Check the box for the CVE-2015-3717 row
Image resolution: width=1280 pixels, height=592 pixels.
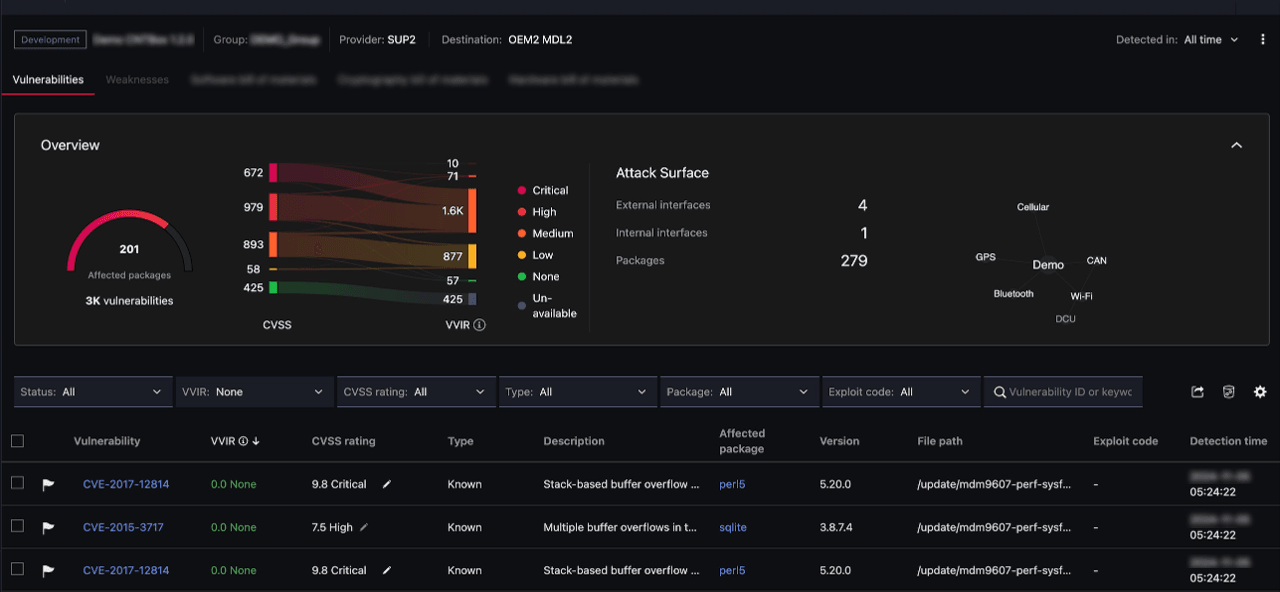coord(17,526)
